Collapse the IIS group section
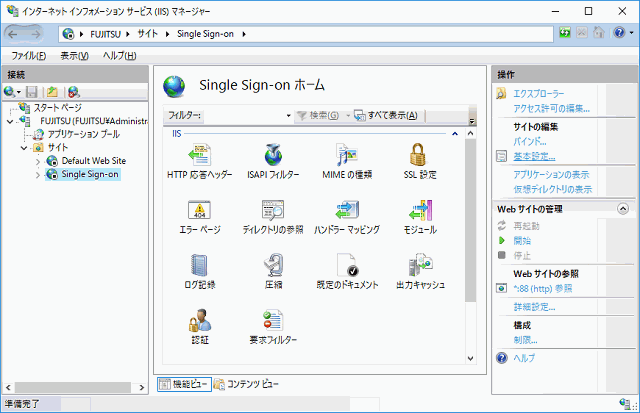Viewport: 640px width, 413px height. [455, 134]
